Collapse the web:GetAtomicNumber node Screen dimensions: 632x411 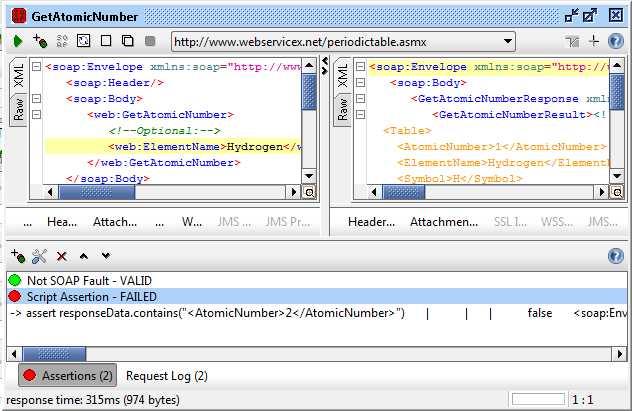[x=36, y=114]
